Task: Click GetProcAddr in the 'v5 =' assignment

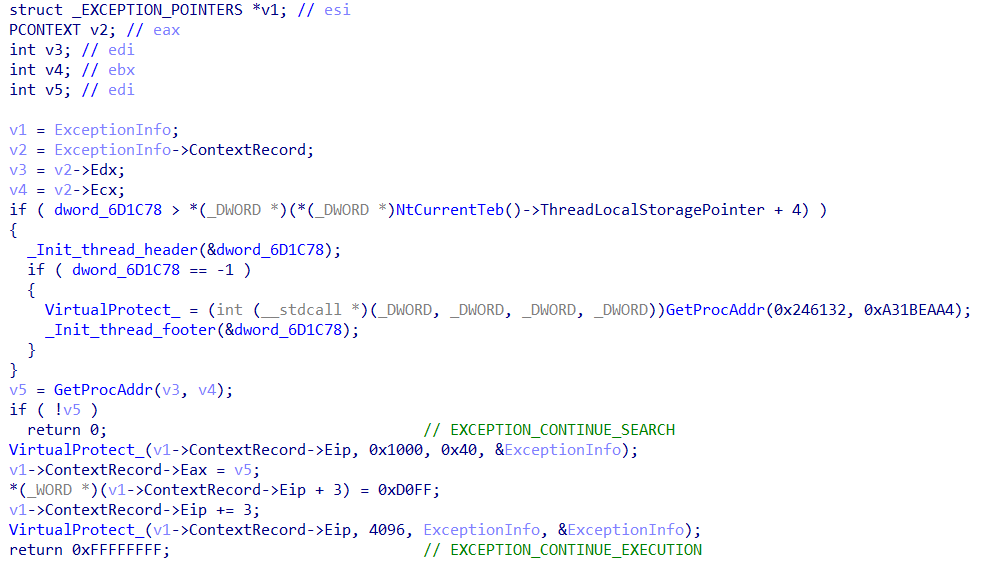Action: (x=103, y=390)
